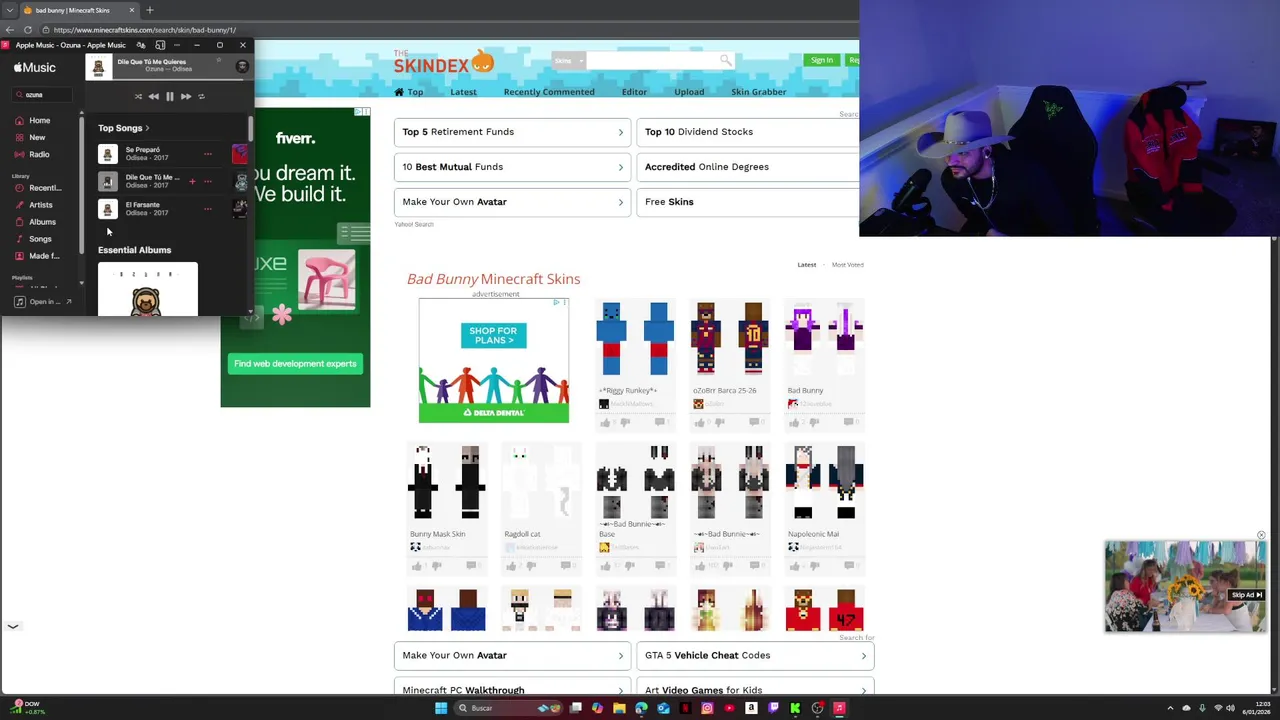Image resolution: width=1280 pixels, height=720 pixels.
Task: Open Top 5 Retirement Funds ad link
Action: point(512,132)
